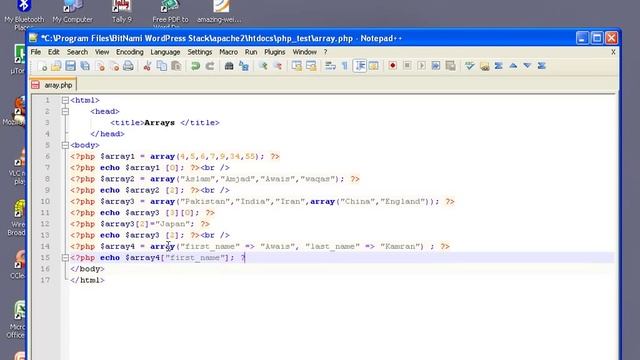
Task: Select the array.php document tab
Action: coord(53,85)
